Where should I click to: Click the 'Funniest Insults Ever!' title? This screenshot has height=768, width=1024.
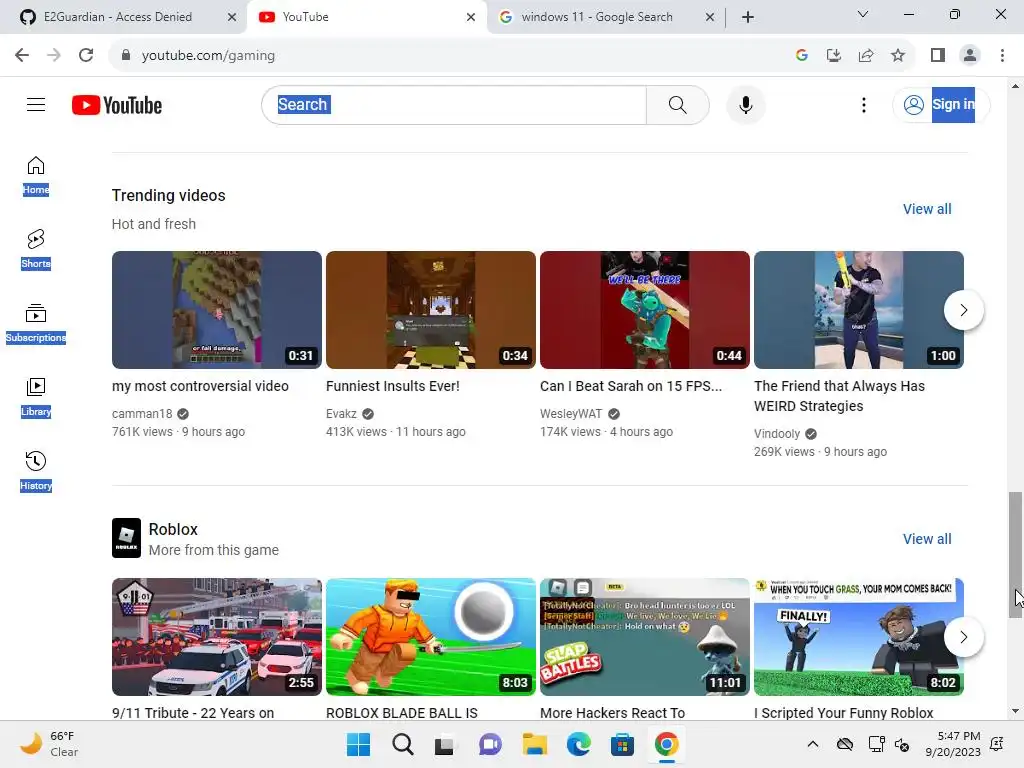point(392,386)
